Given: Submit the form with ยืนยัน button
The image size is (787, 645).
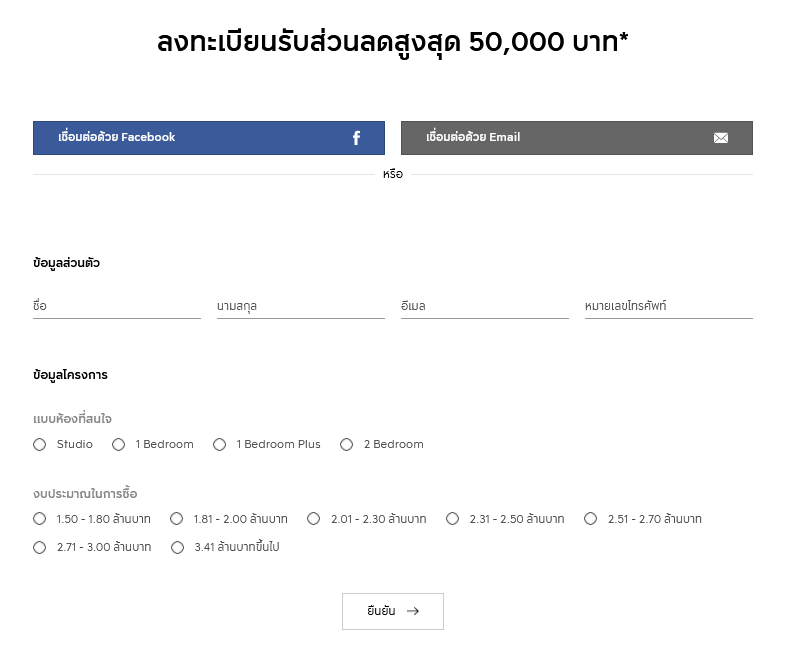Looking at the screenshot, I should pyautogui.click(x=393, y=611).
